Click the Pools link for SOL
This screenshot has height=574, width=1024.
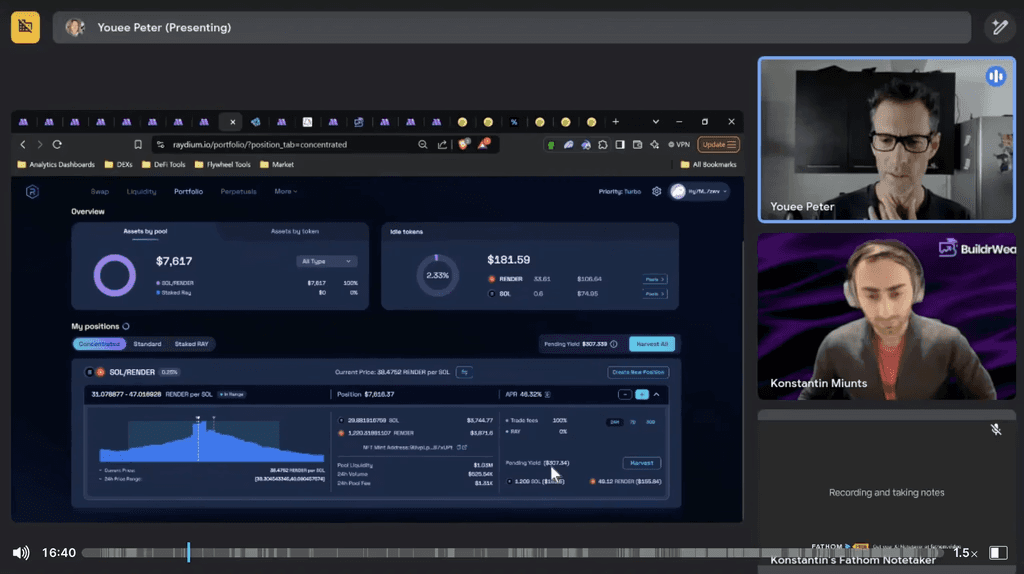click(654, 294)
